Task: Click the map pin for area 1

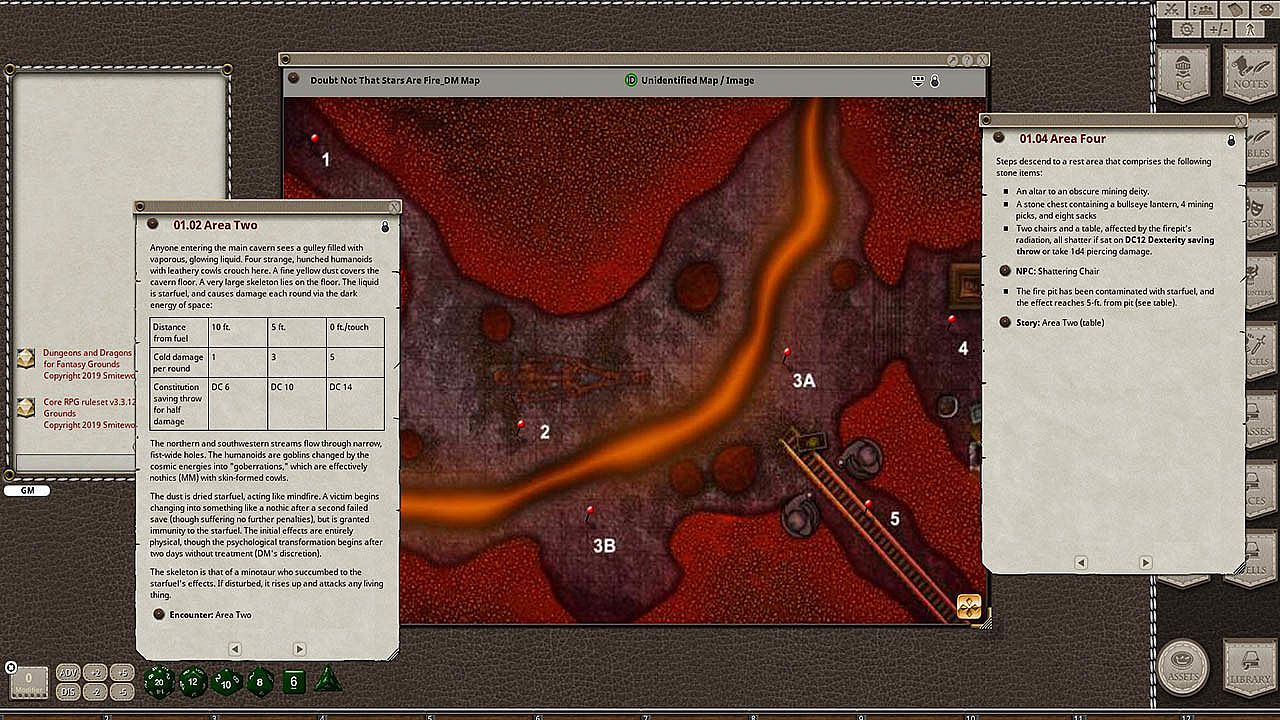Action: click(314, 139)
